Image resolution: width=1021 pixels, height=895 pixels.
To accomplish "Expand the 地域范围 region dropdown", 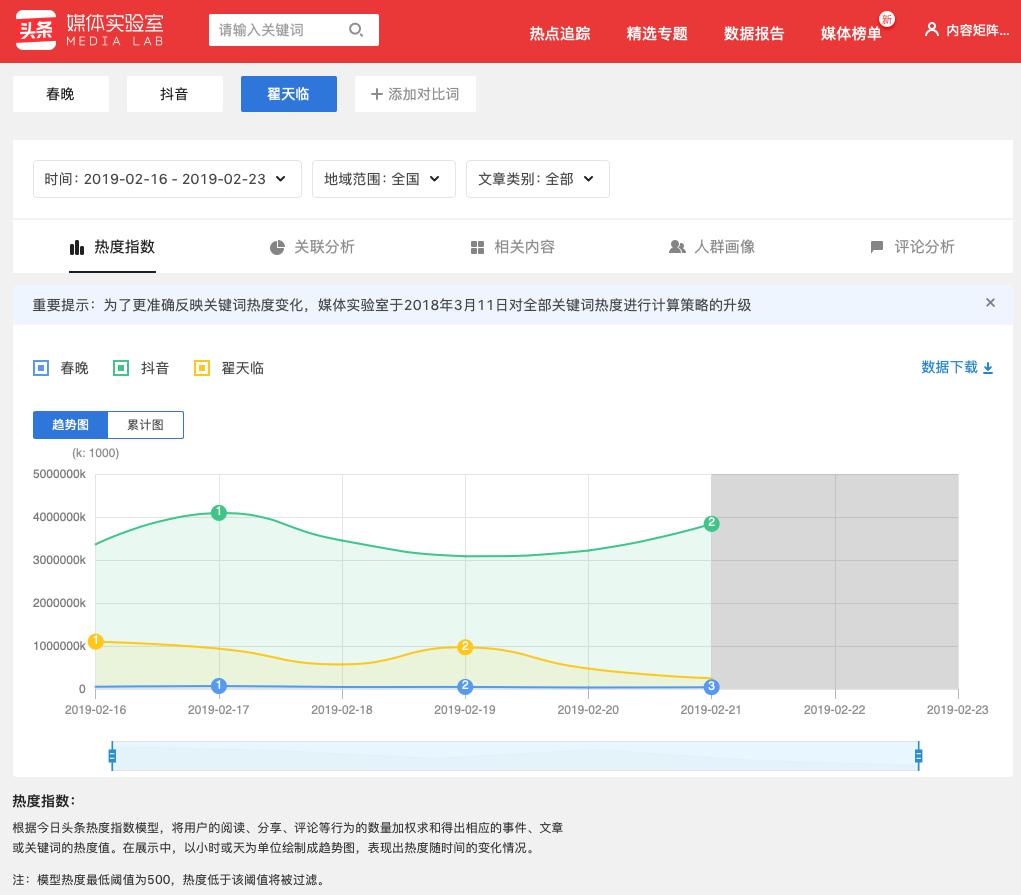I will [x=384, y=179].
